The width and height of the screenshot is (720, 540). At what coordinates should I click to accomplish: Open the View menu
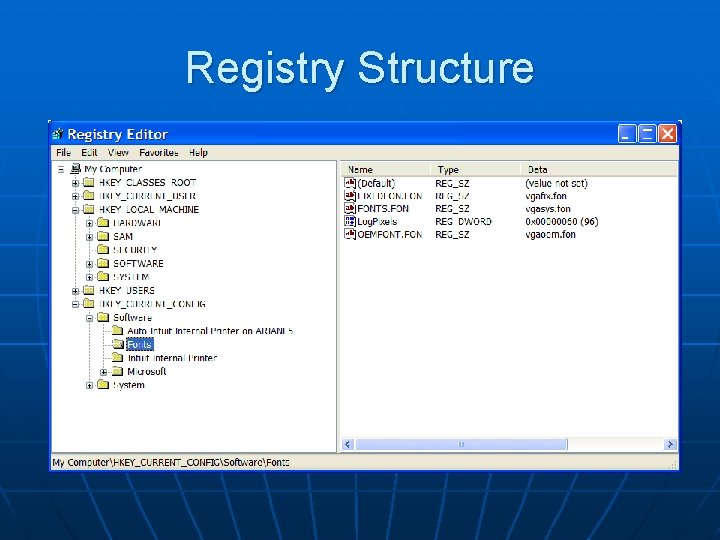click(118, 152)
